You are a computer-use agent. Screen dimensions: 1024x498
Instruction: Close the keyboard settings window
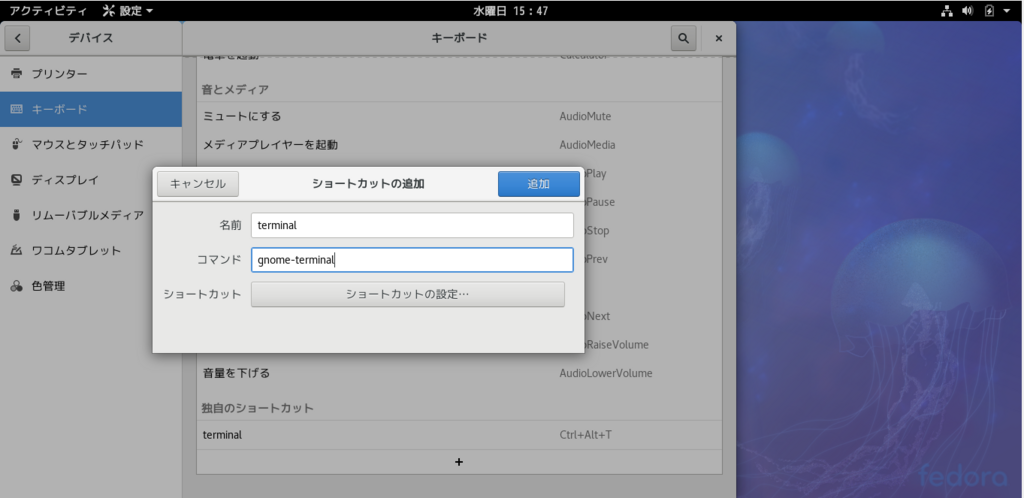[719, 39]
